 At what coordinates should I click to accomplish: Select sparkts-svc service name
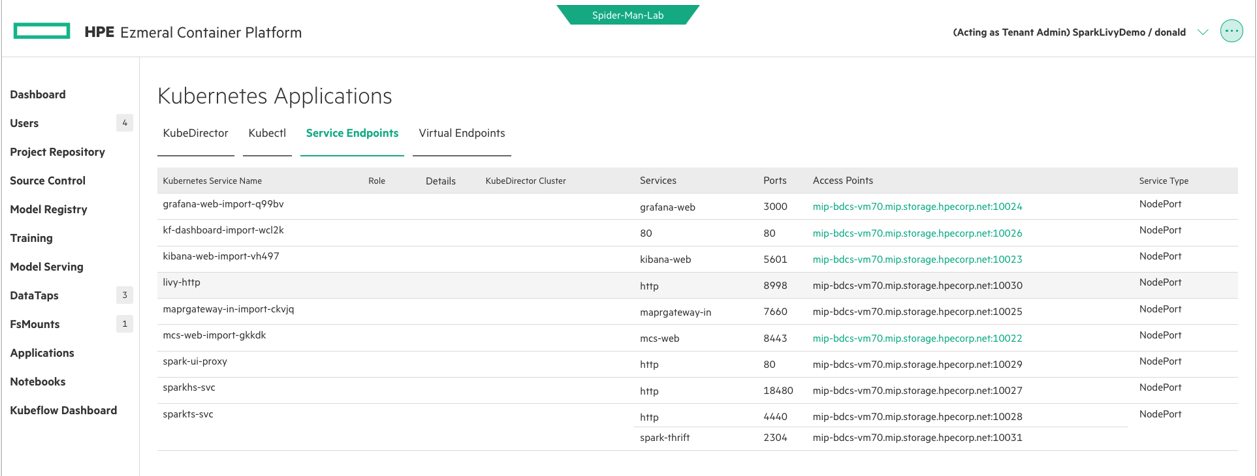point(188,414)
